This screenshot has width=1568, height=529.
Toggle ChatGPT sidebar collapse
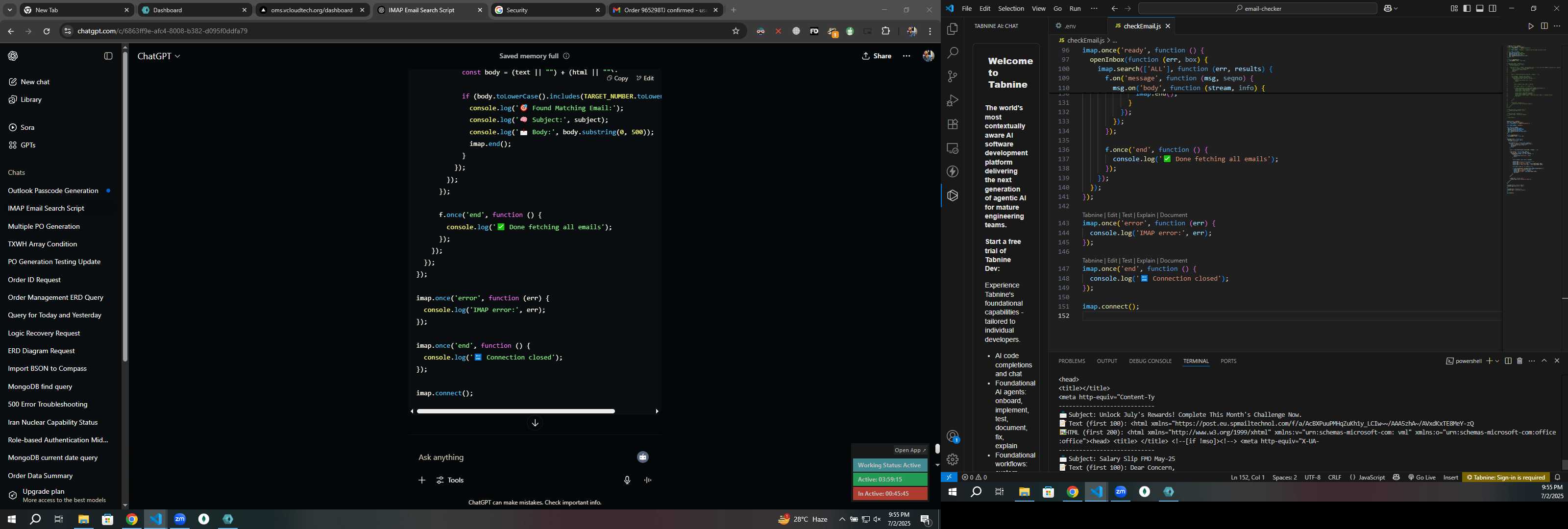108,56
